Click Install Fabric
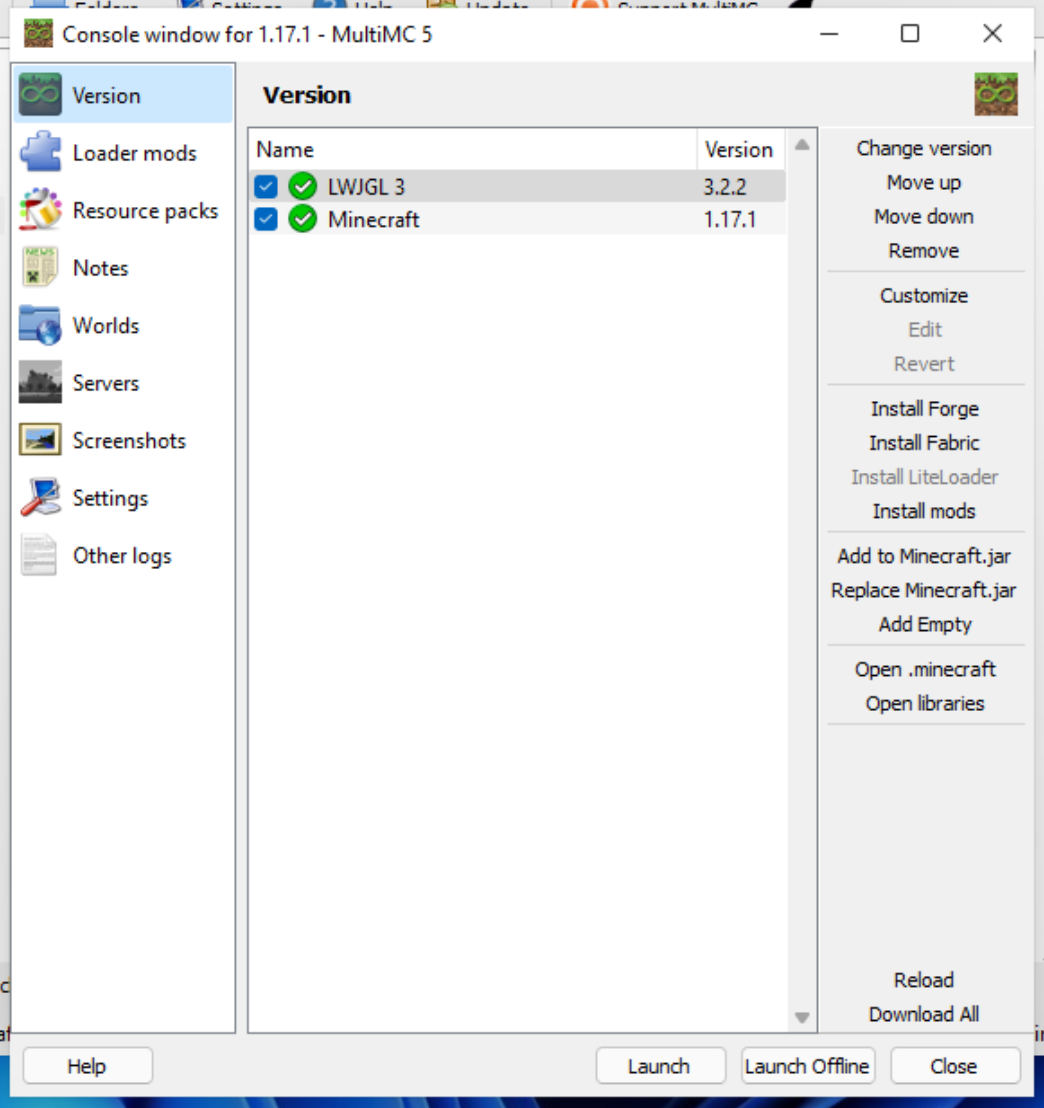1044x1108 pixels. click(924, 443)
